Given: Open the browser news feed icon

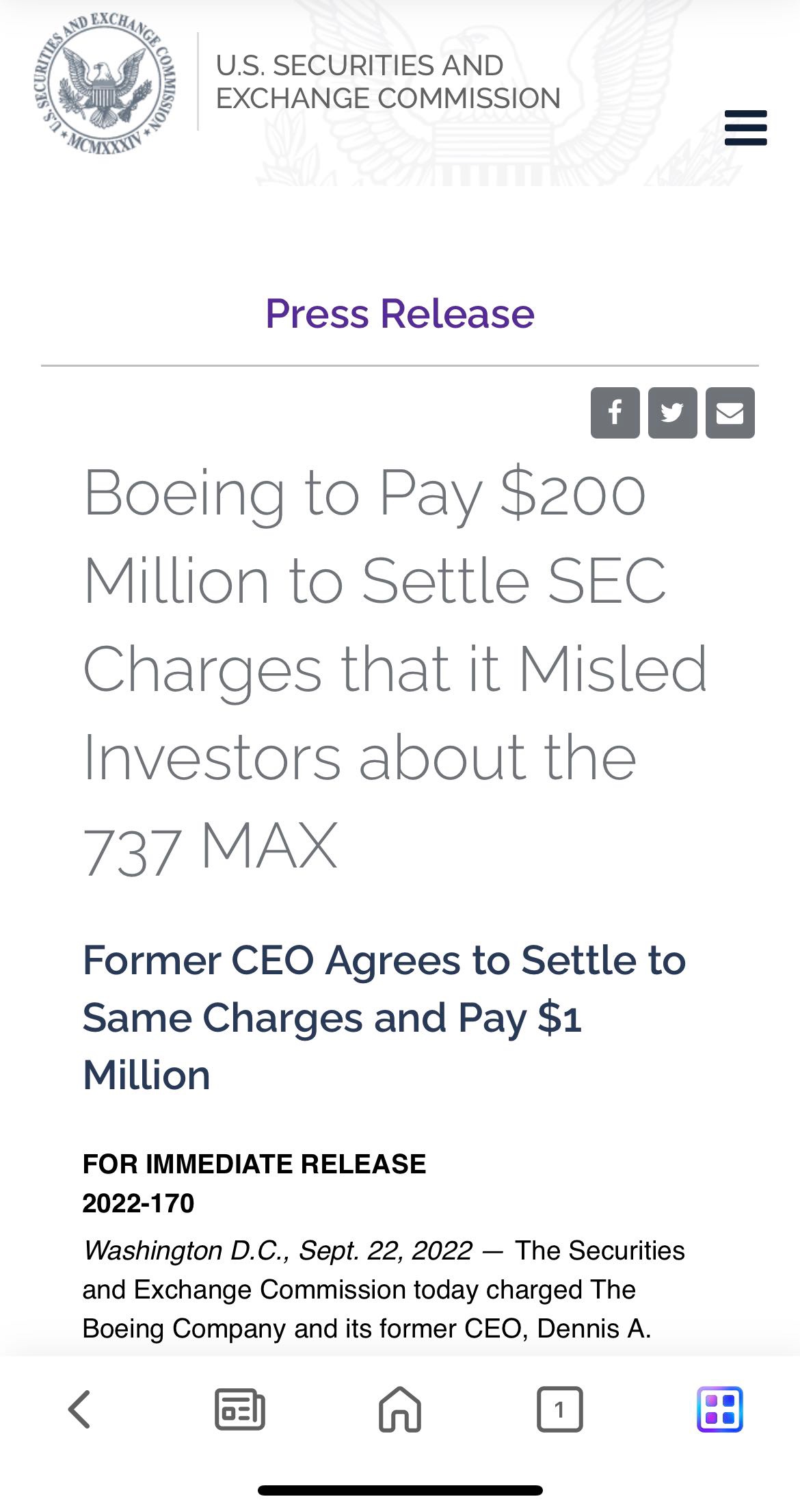Looking at the screenshot, I should click(x=239, y=1409).
